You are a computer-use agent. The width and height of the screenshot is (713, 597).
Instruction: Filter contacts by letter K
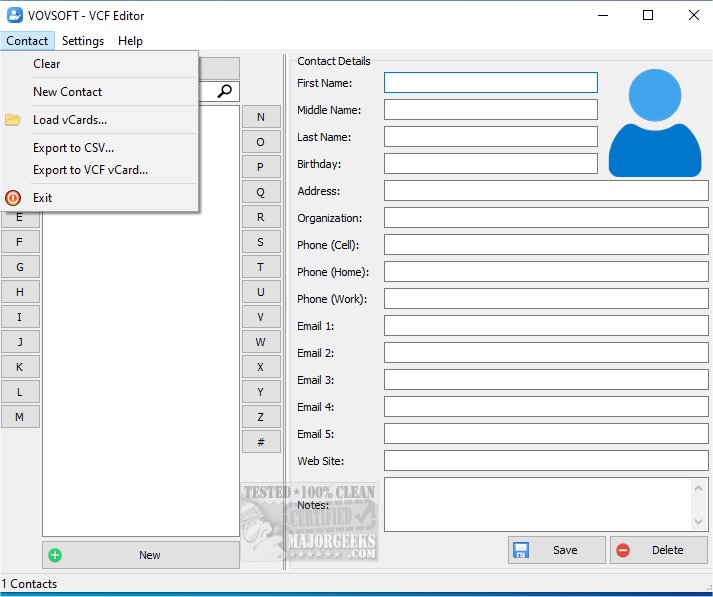(x=20, y=367)
